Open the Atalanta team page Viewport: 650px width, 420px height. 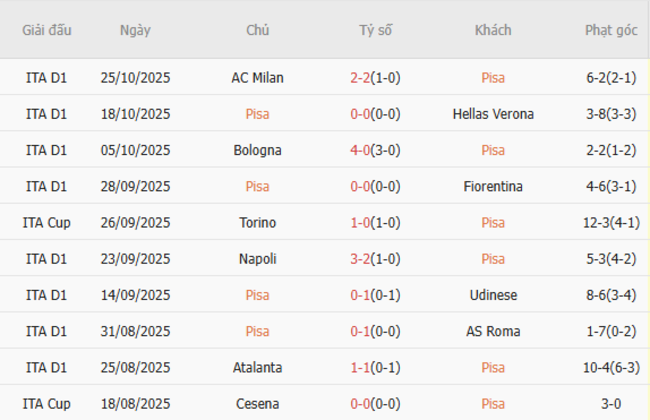pos(257,367)
